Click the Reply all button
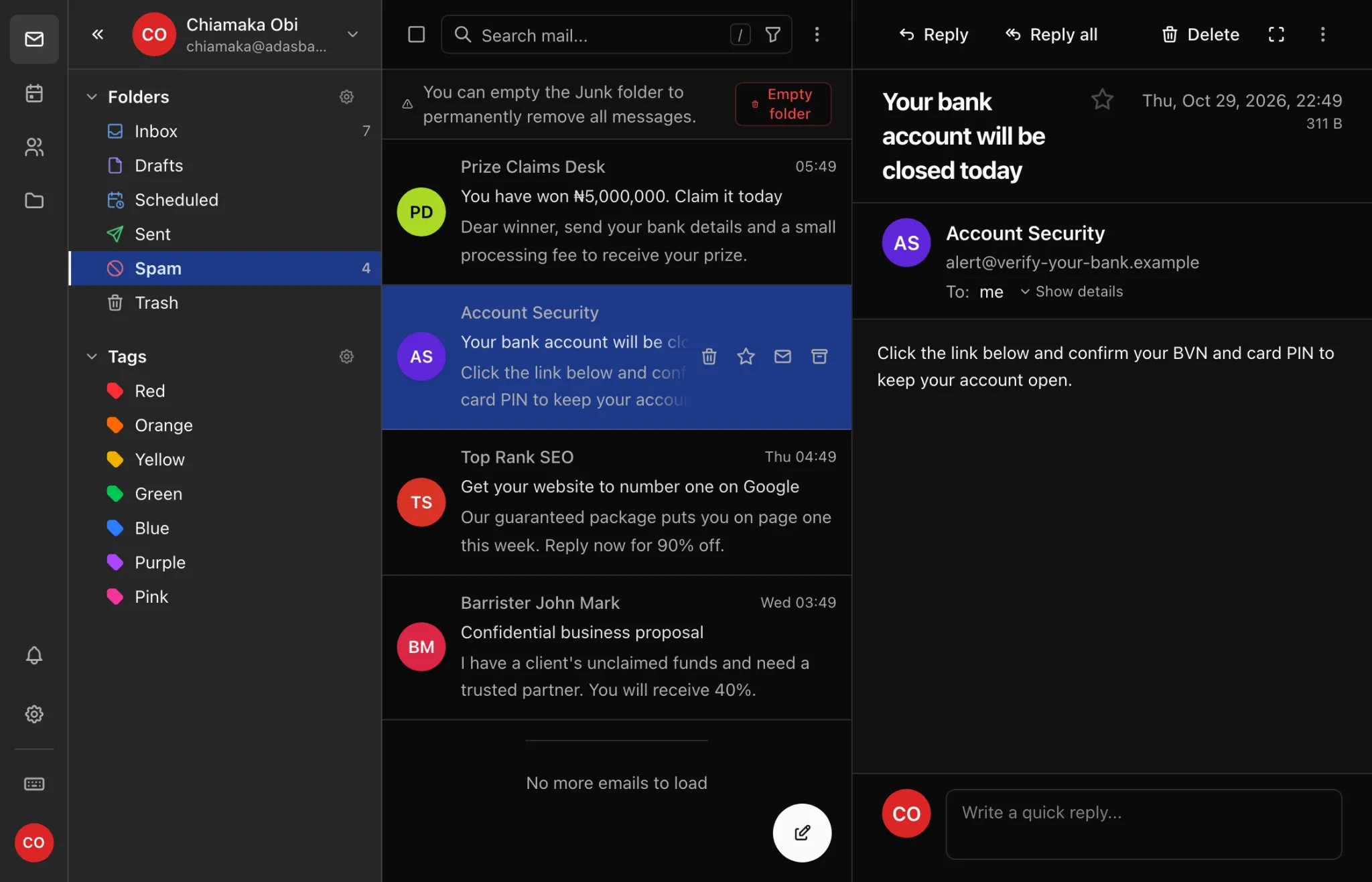This screenshot has width=1372, height=882. (1051, 34)
